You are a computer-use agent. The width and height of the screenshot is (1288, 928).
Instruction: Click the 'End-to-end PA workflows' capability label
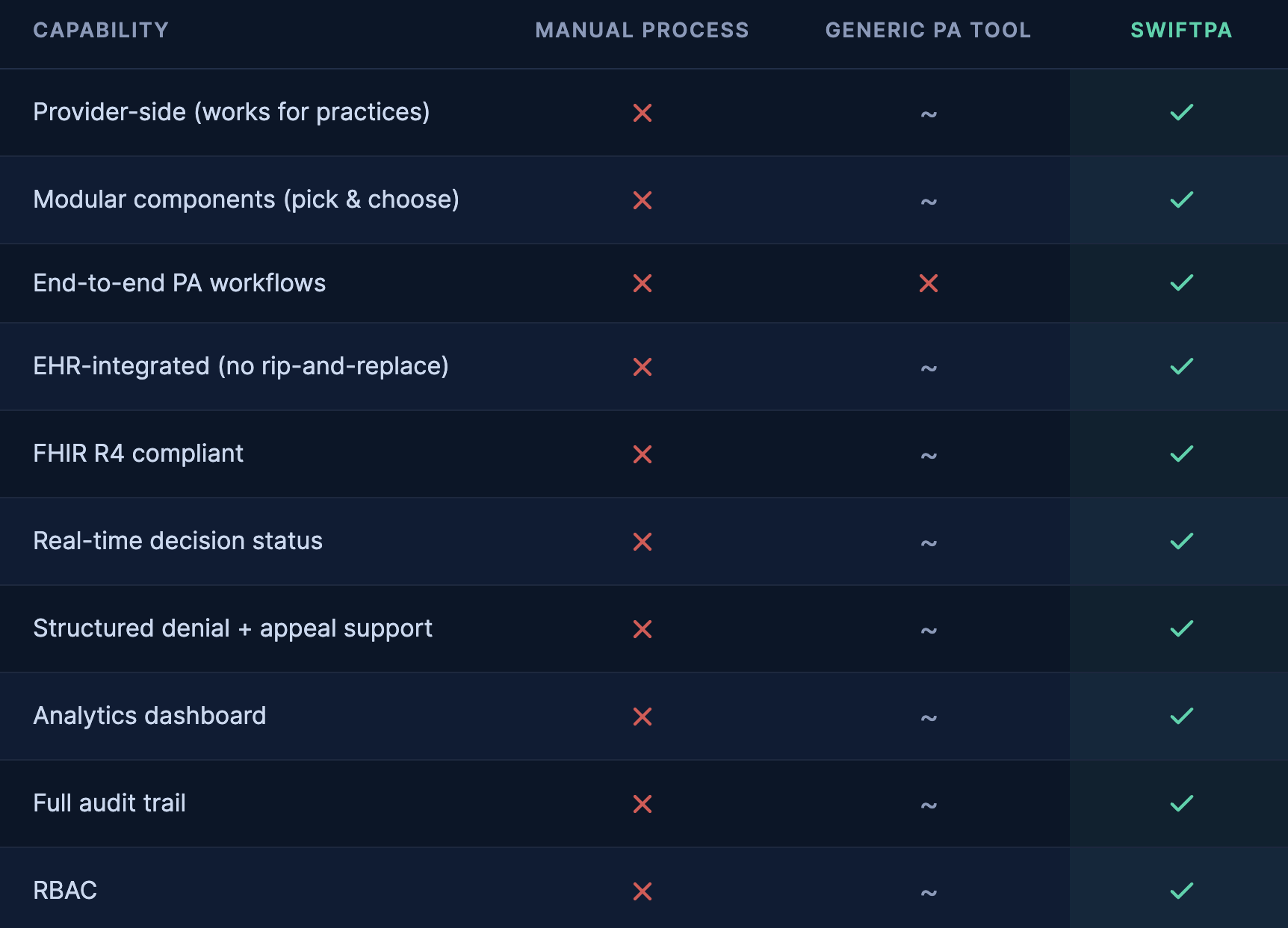click(179, 283)
